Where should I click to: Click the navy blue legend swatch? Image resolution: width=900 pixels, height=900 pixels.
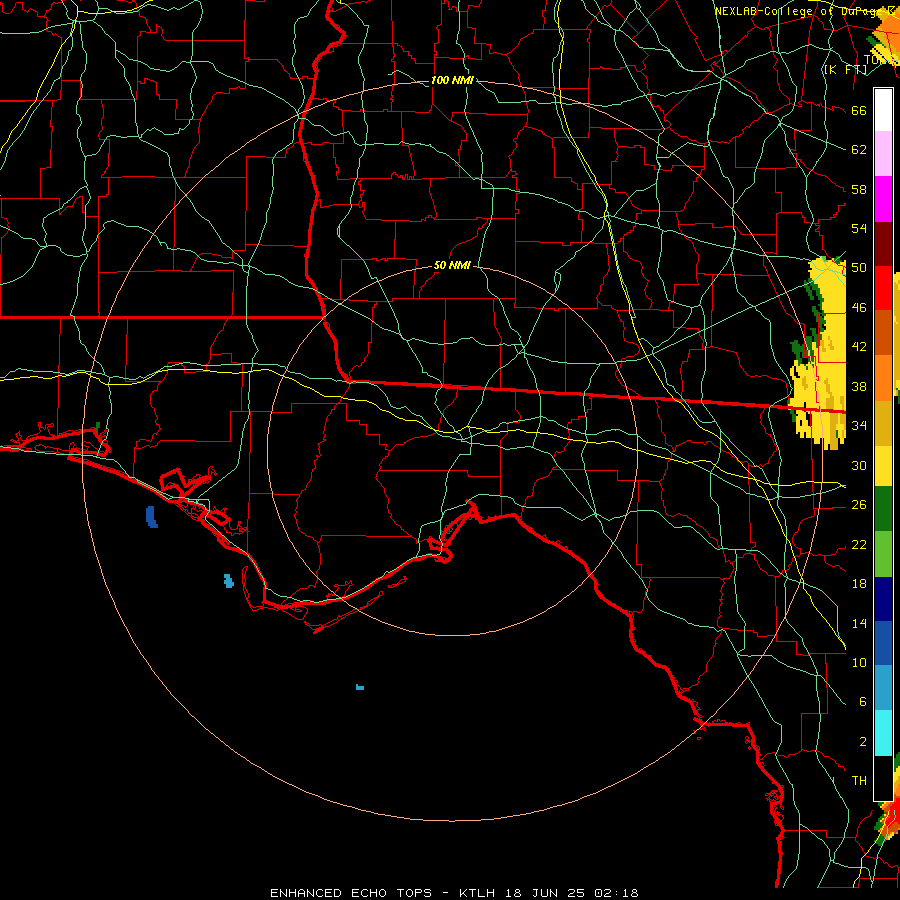click(x=883, y=599)
